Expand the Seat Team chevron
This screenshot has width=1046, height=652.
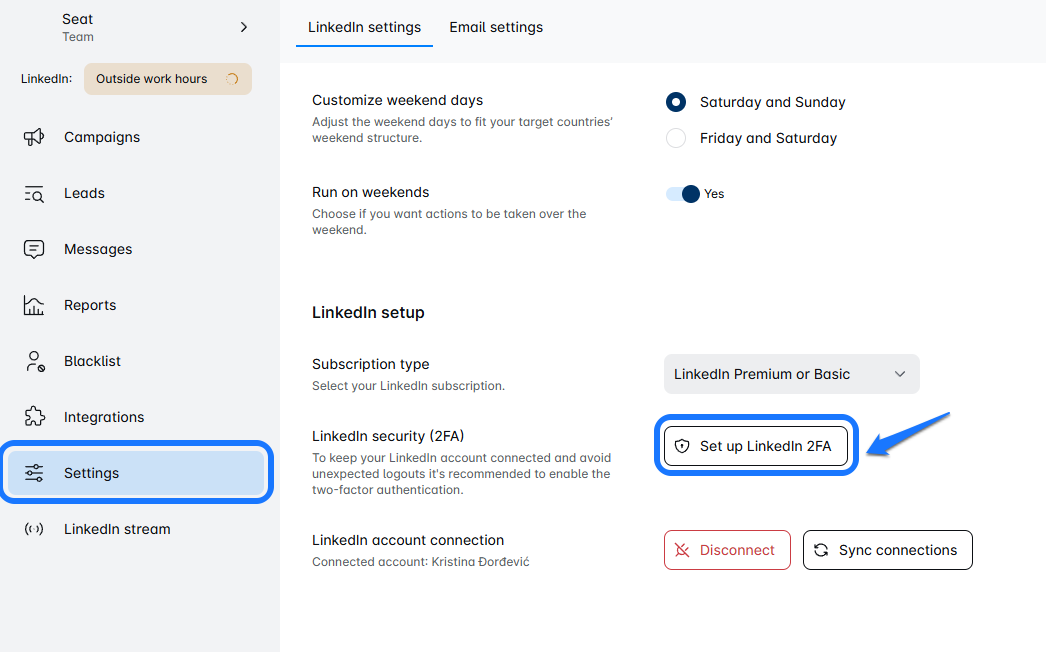pos(244,27)
